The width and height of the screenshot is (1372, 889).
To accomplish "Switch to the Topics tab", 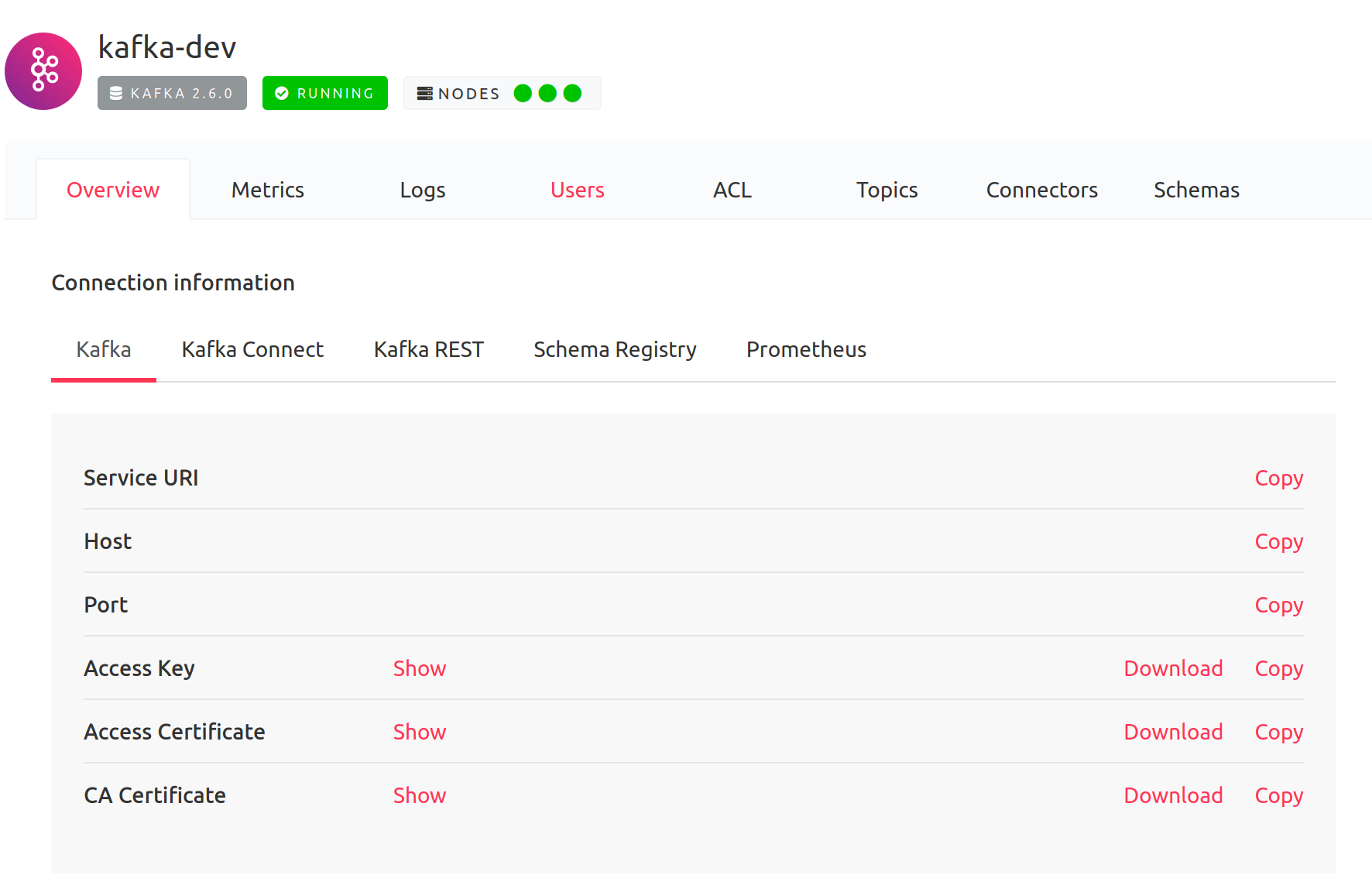I will 887,190.
